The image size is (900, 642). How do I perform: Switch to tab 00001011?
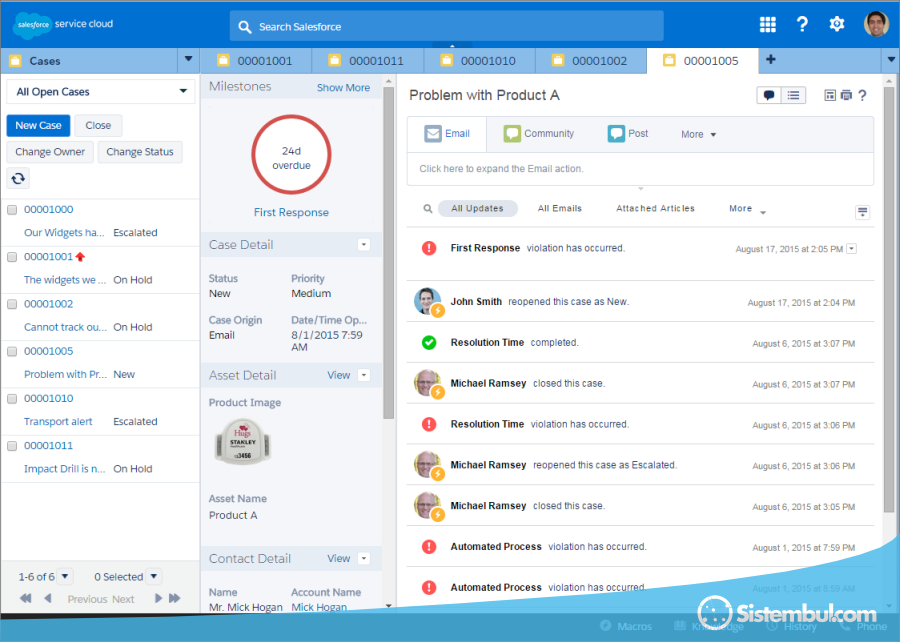click(x=367, y=61)
